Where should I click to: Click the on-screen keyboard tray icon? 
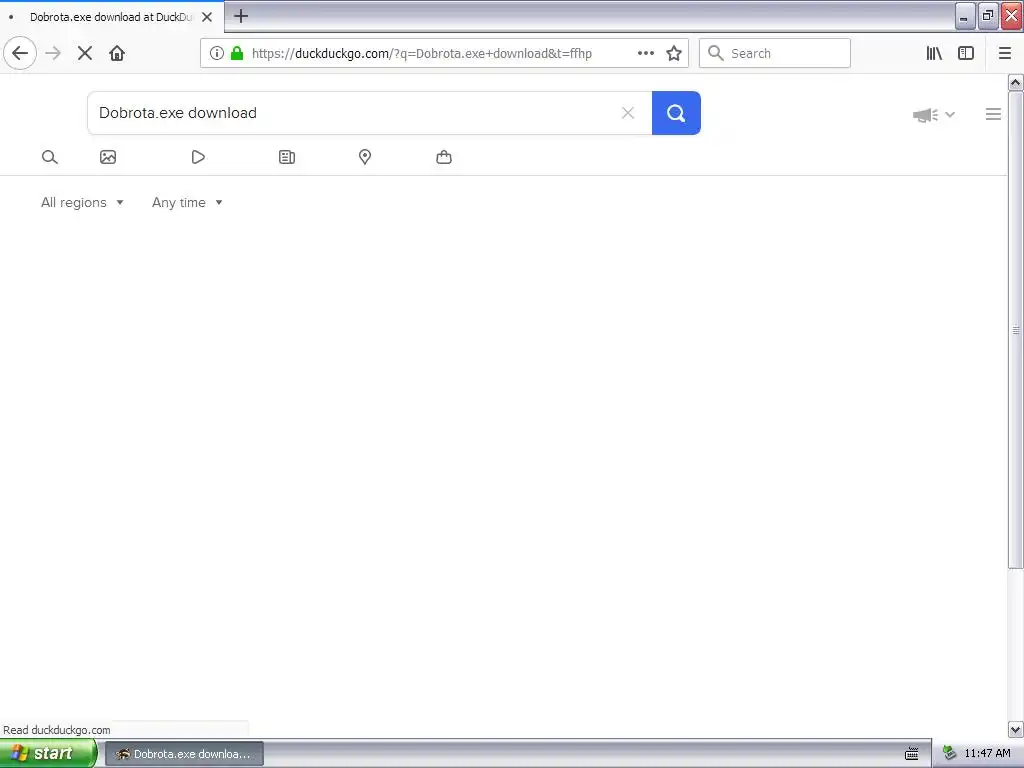912,754
